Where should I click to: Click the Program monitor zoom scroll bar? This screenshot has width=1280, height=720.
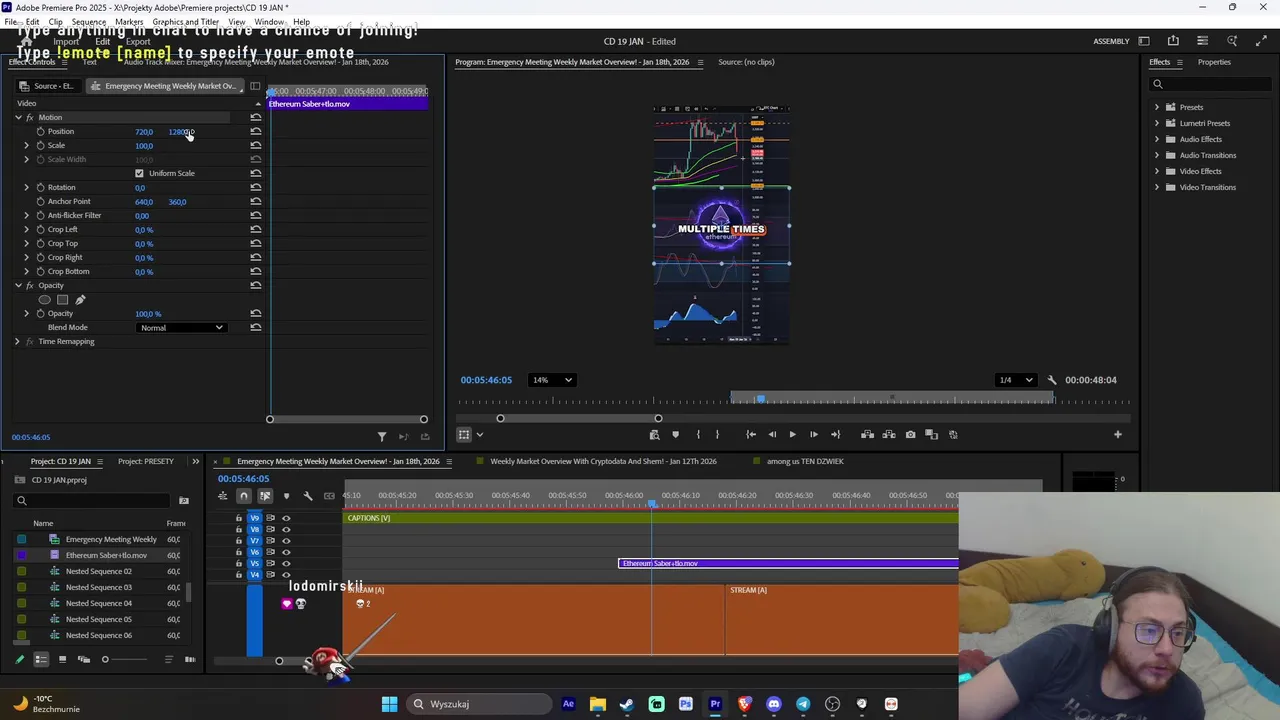pyautogui.click(x=579, y=419)
